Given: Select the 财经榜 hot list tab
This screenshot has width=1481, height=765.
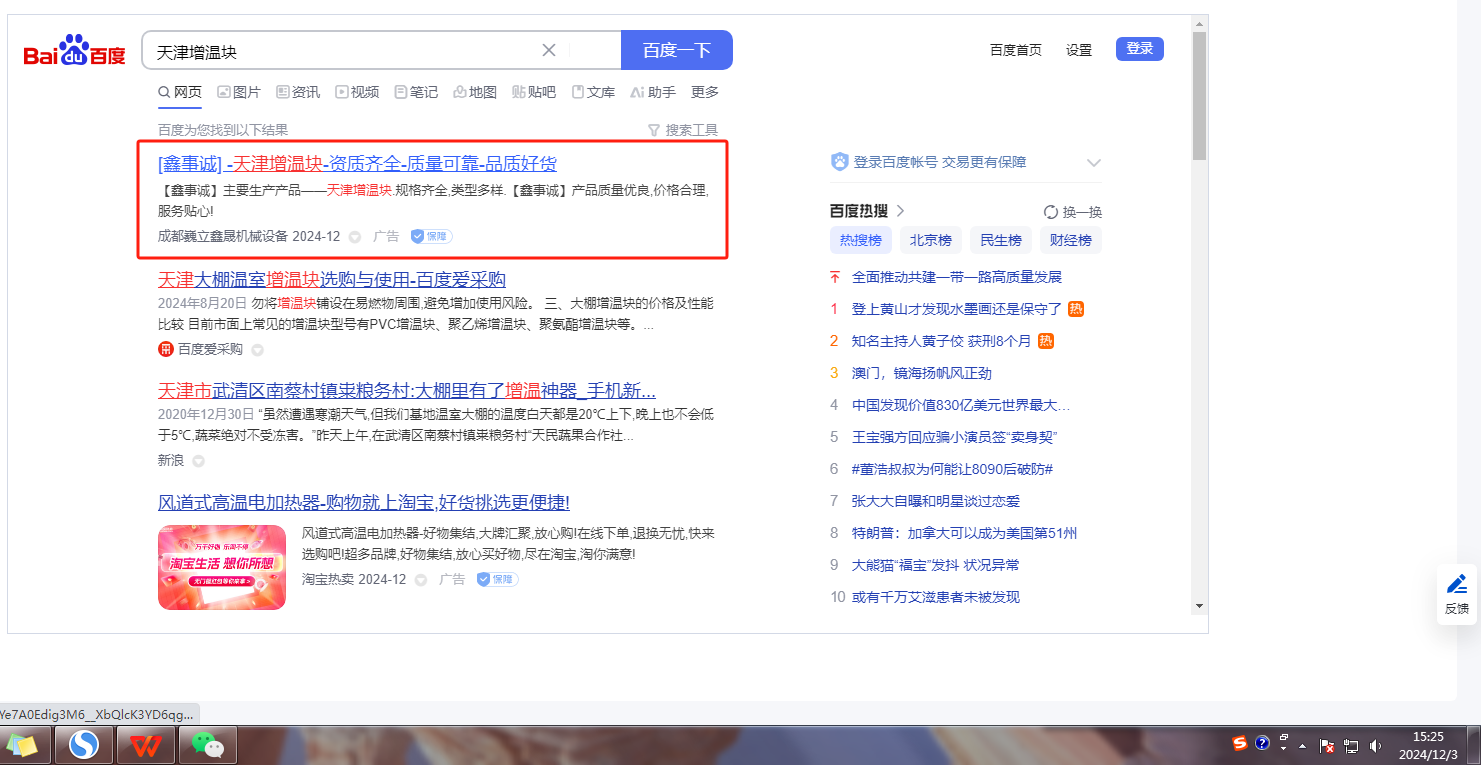Looking at the screenshot, I should (x=1070, y=240).
